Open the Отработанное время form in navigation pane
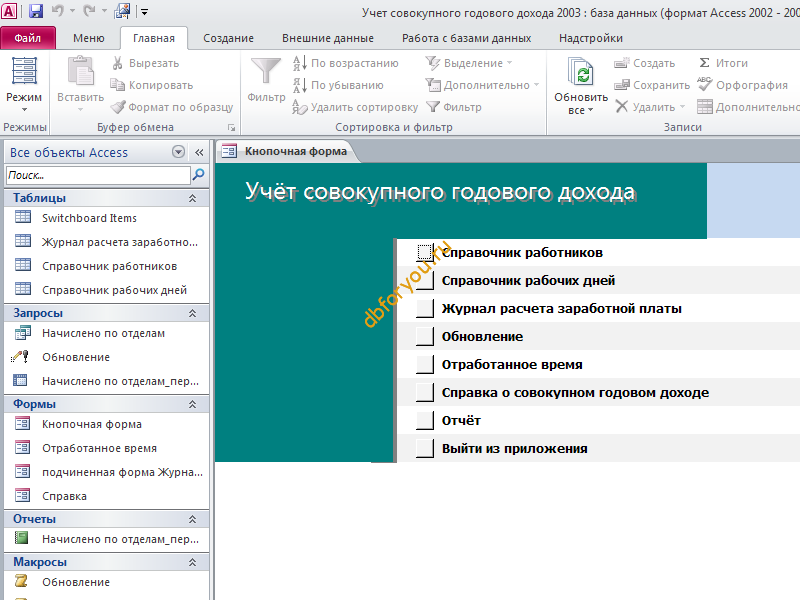 [x=99, y=448]
